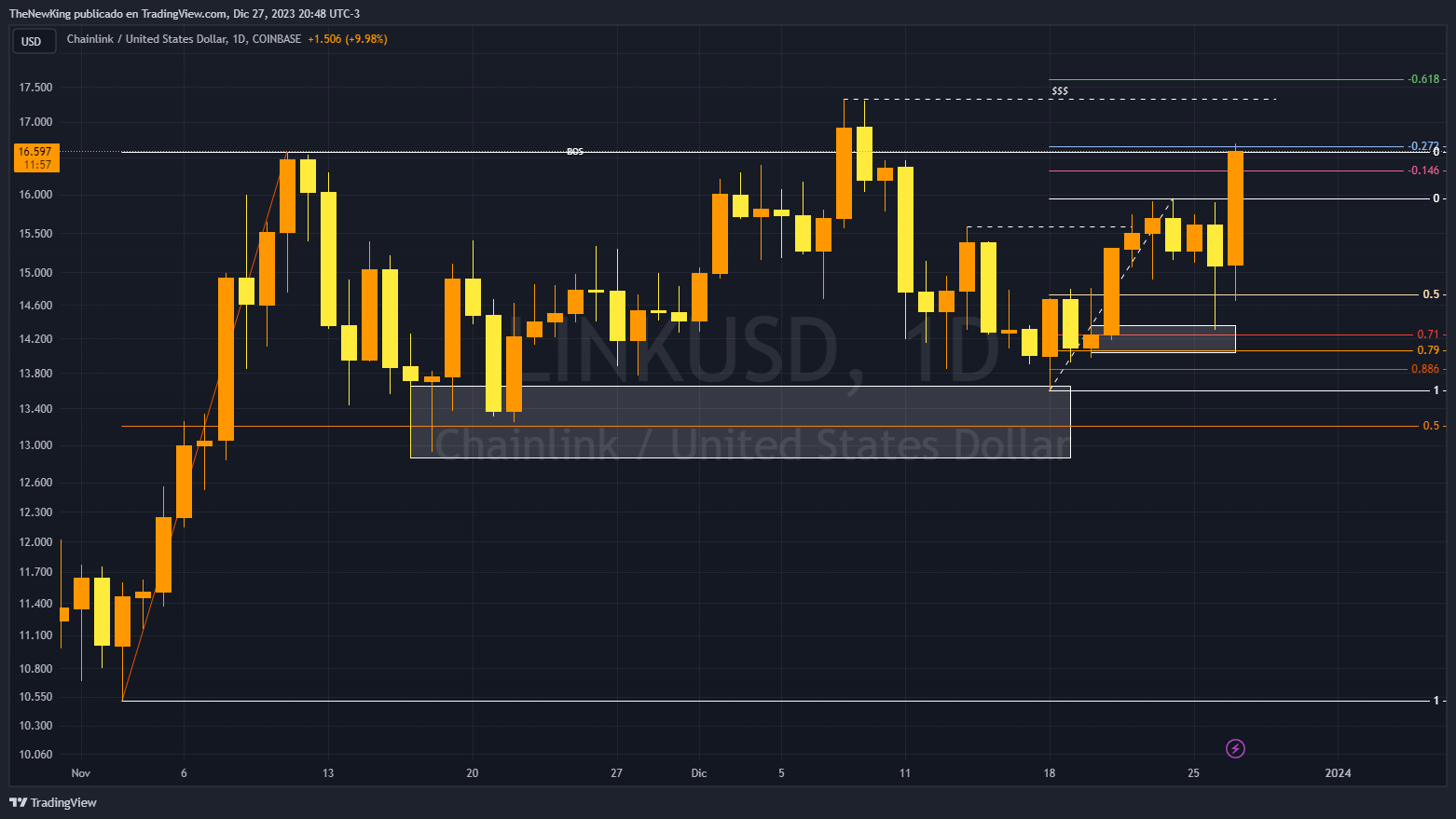
Task: Click the 20 date on time axis
Action: (x=473, y=773)
